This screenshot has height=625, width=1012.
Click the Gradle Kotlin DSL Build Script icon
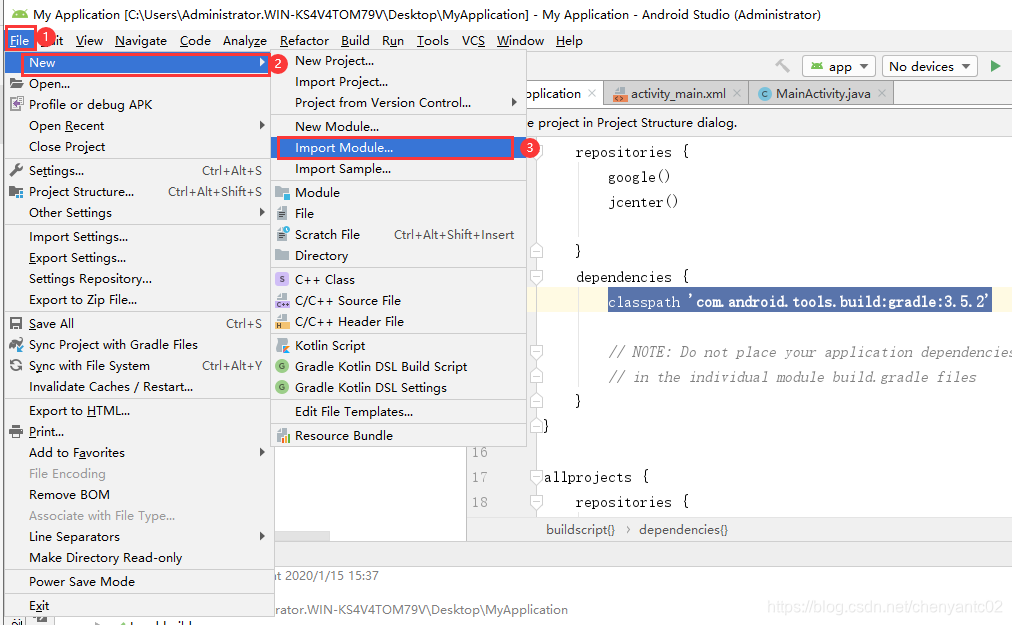point(282,366)
